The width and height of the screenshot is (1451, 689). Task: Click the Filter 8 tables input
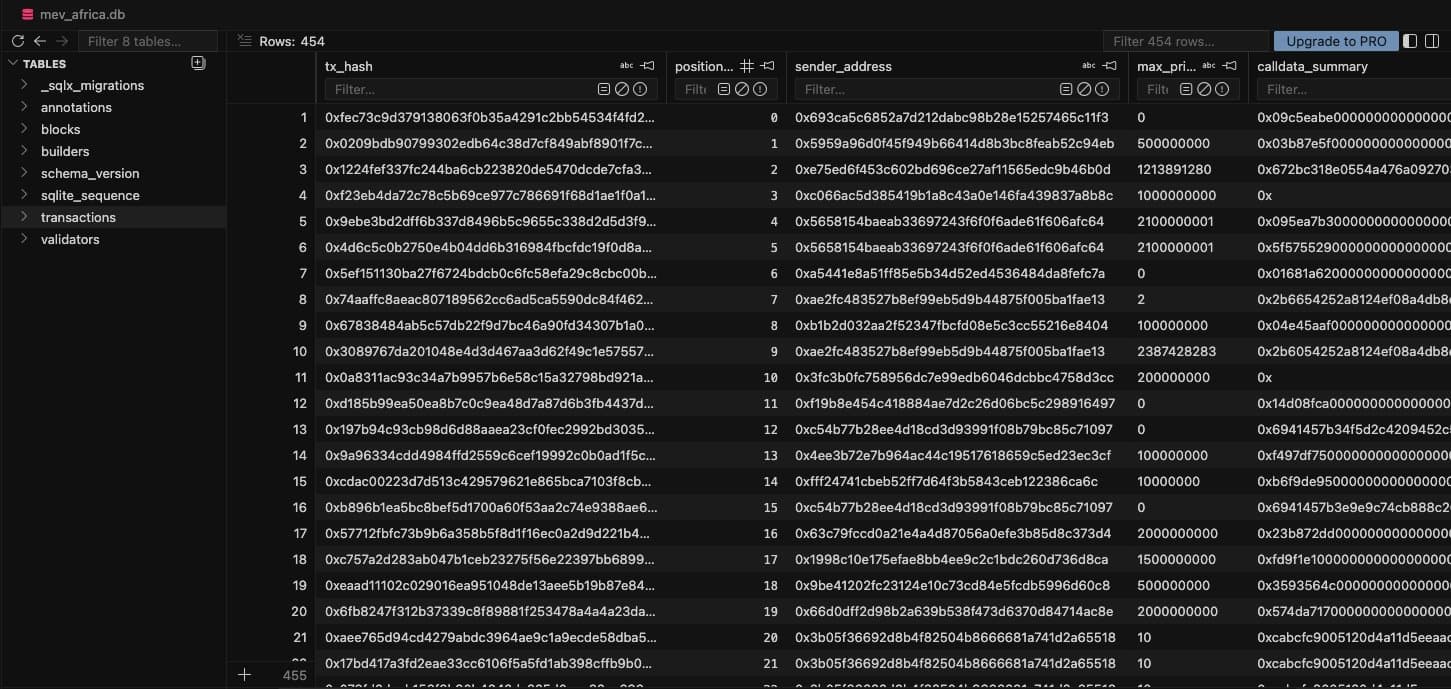pyautogui.click(x=148, y=41)
